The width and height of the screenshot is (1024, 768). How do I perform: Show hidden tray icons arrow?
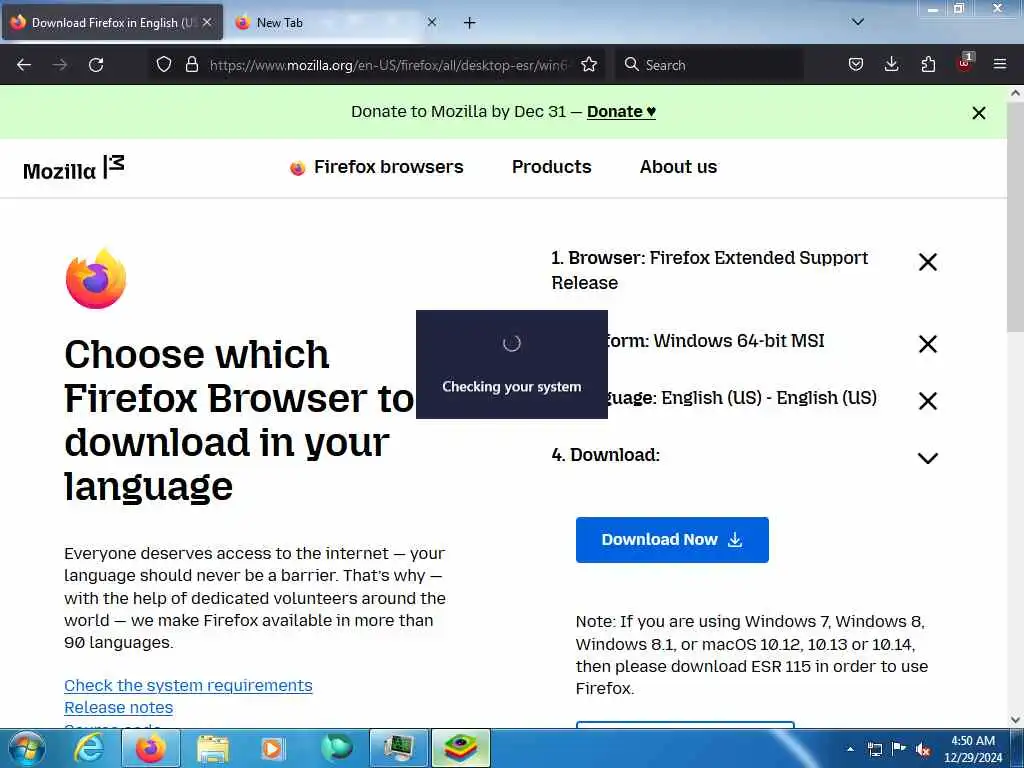point(850,749)
